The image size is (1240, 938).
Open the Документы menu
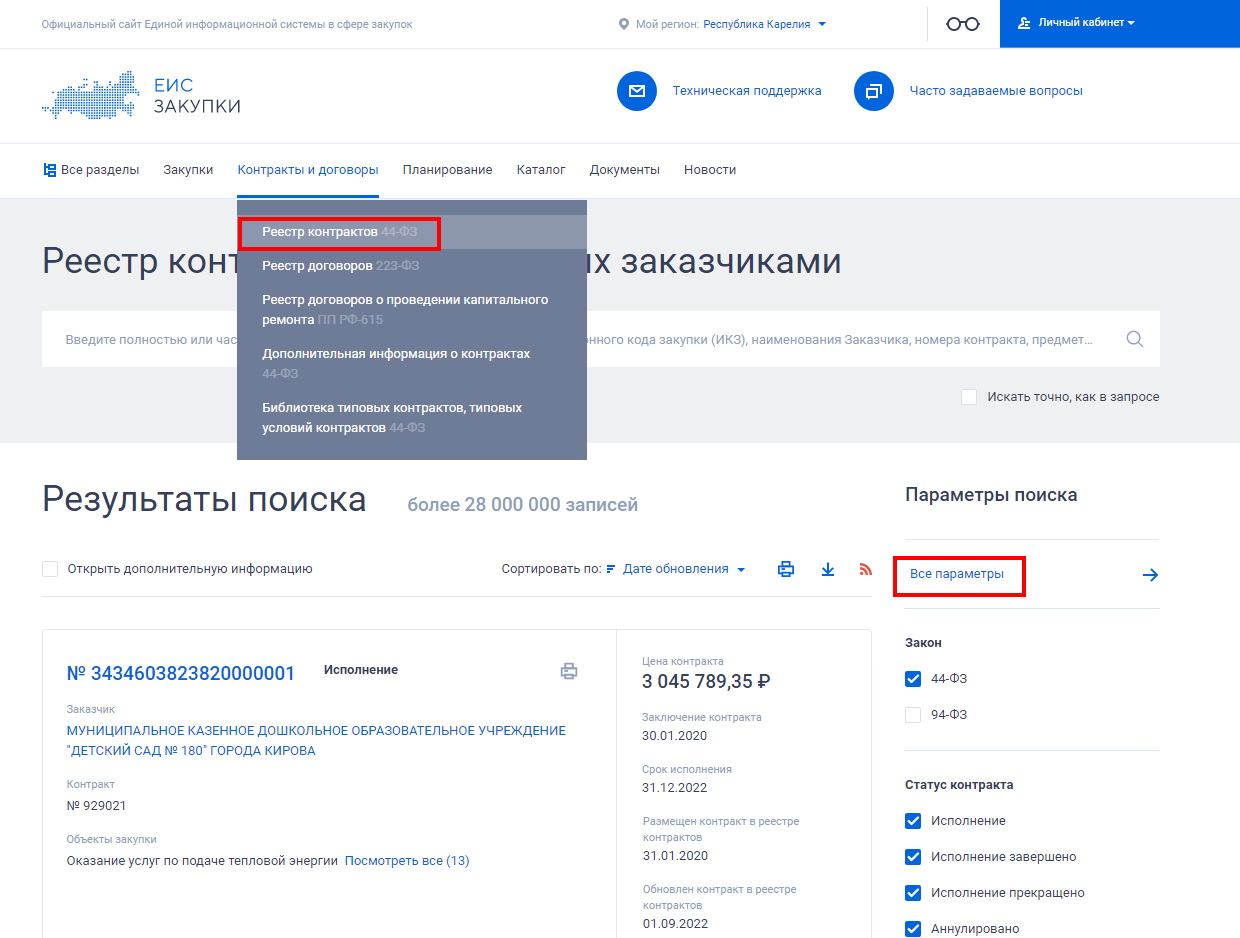click(625, 170)
